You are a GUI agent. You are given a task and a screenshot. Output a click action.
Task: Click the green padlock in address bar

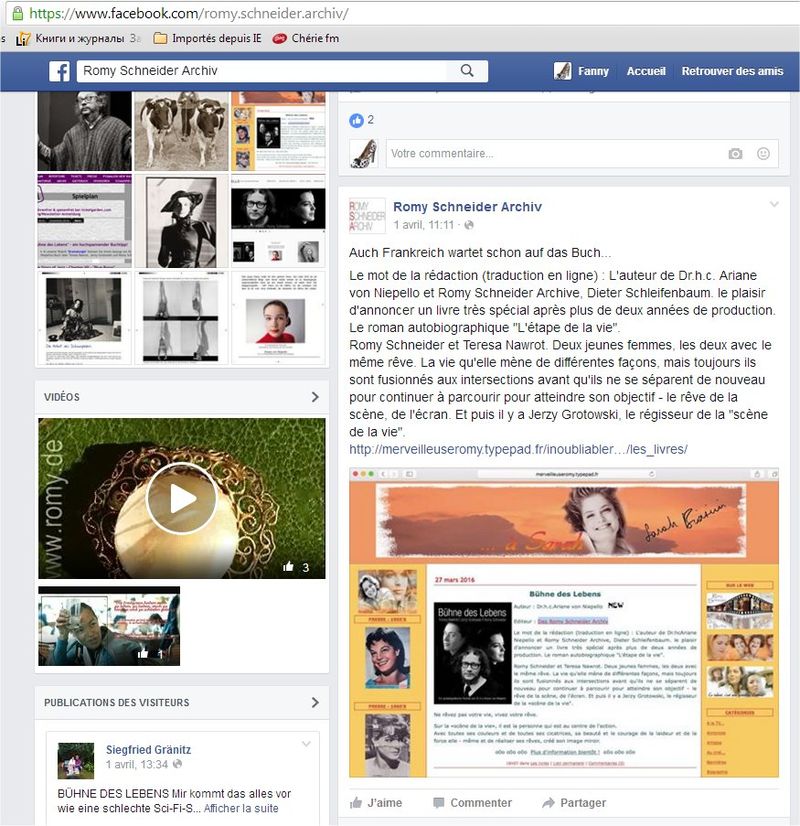[17, 13]
